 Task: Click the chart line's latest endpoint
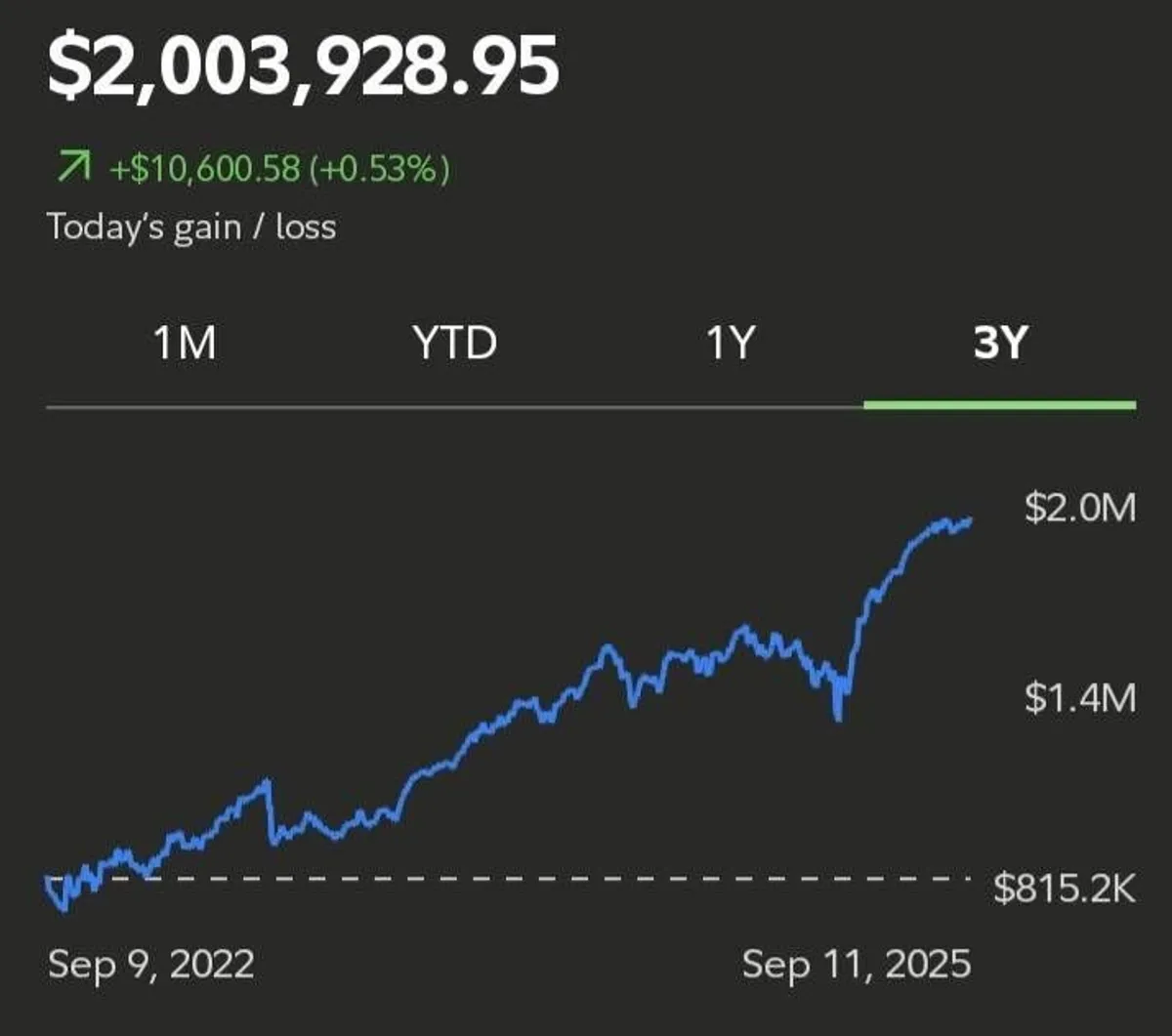(970, 519)
